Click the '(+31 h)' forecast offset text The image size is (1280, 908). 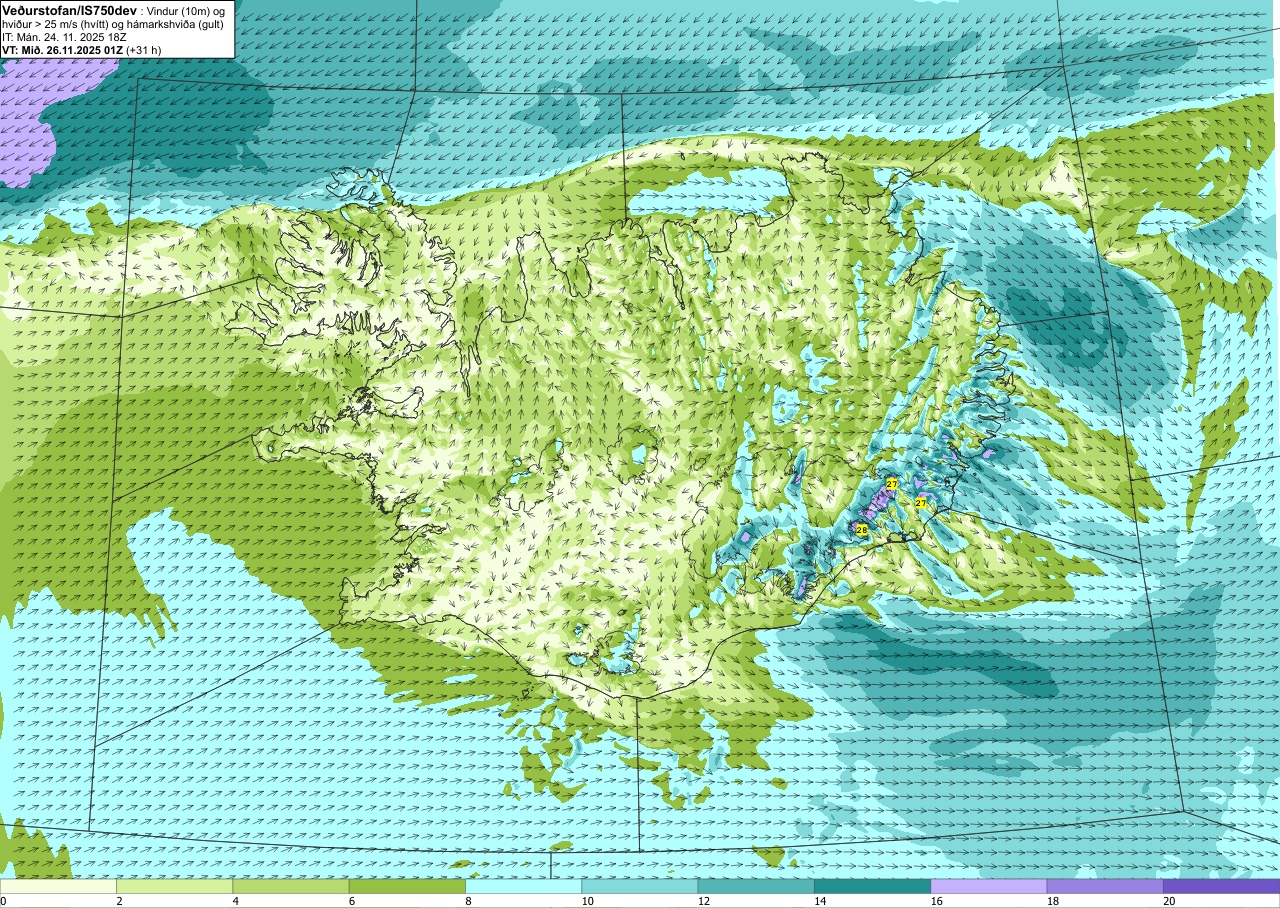point(143,51)
